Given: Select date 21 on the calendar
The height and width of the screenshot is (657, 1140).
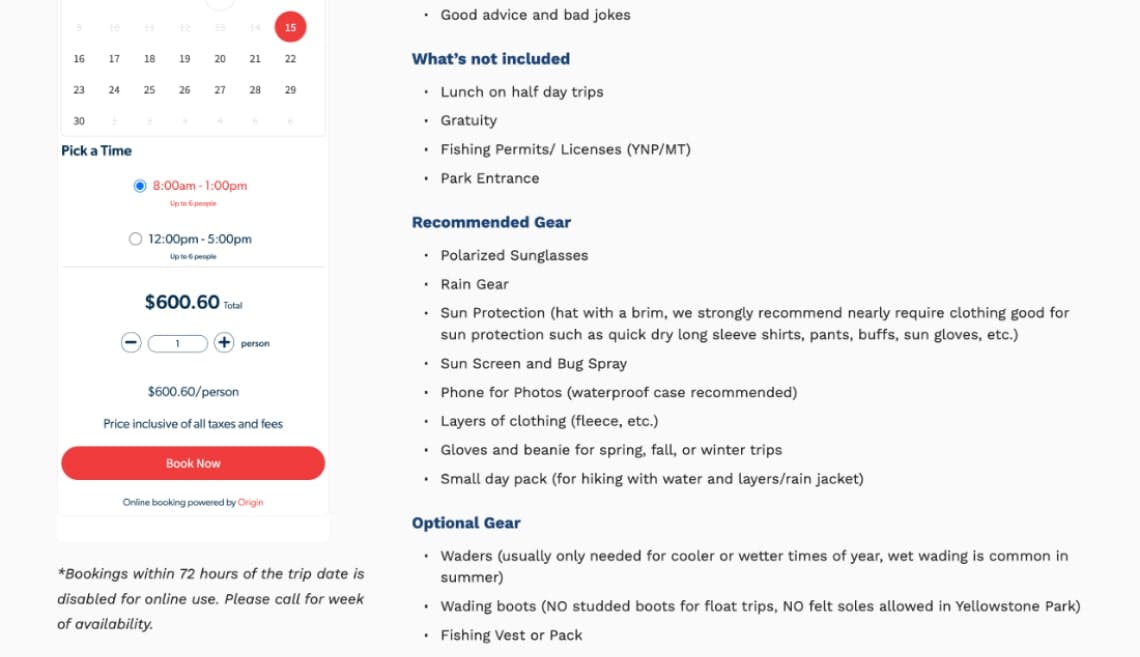Looking at the screenshot, I should [x=255, y=58].
